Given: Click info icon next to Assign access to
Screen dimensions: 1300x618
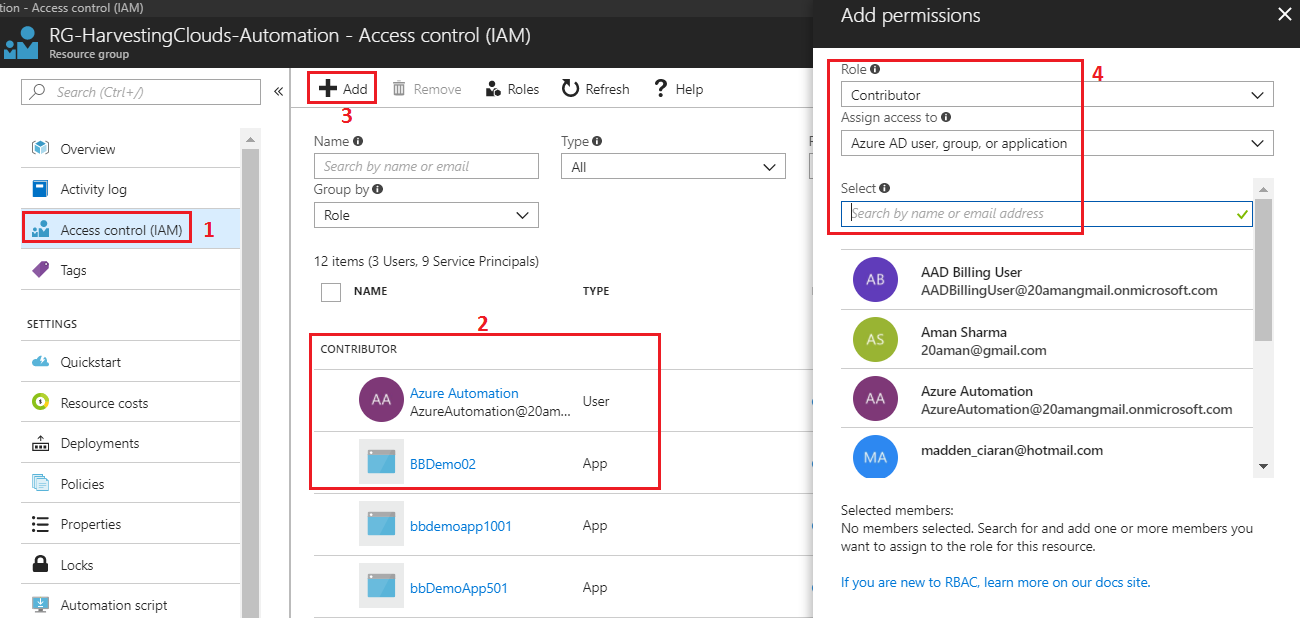Looking at the screenshot, I should tap(946, 117).
